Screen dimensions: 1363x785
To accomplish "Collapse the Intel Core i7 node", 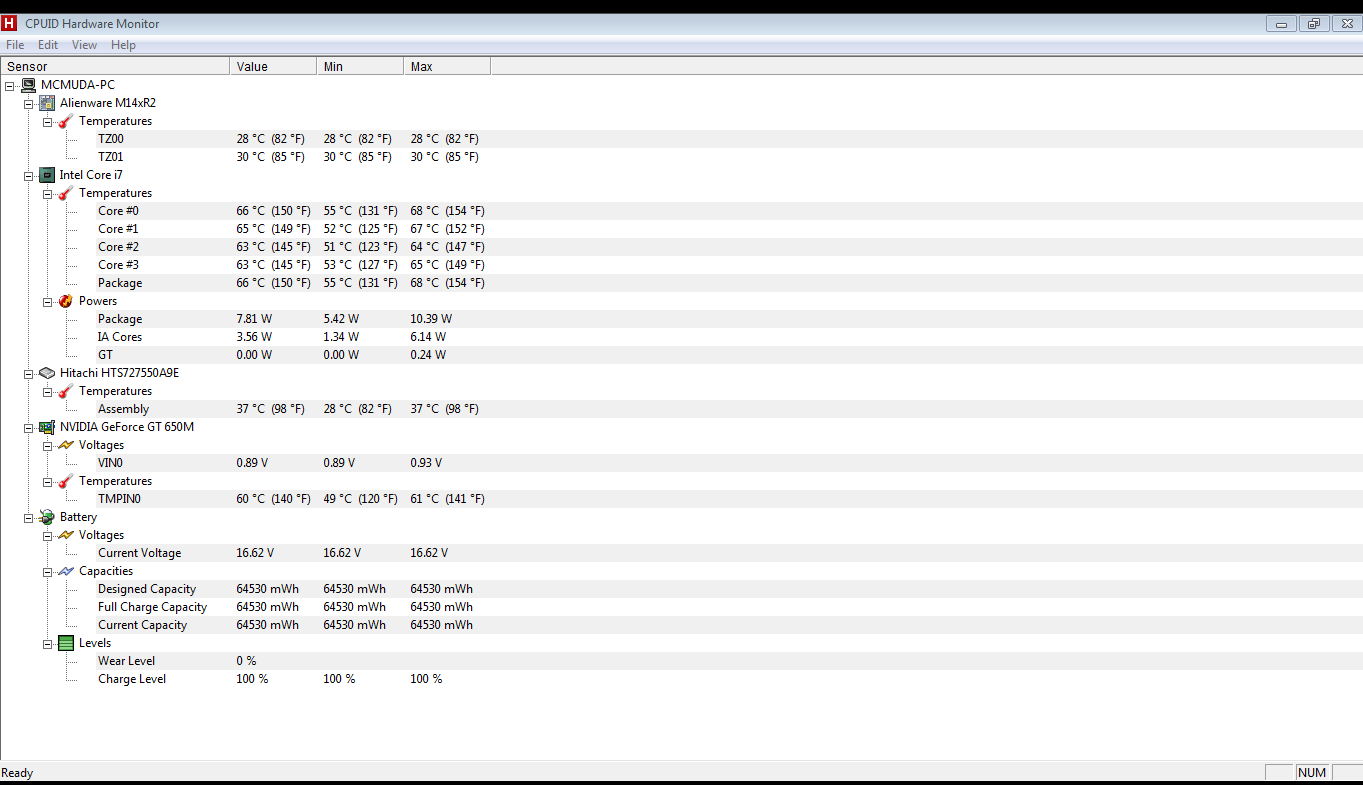I will 28,176.
